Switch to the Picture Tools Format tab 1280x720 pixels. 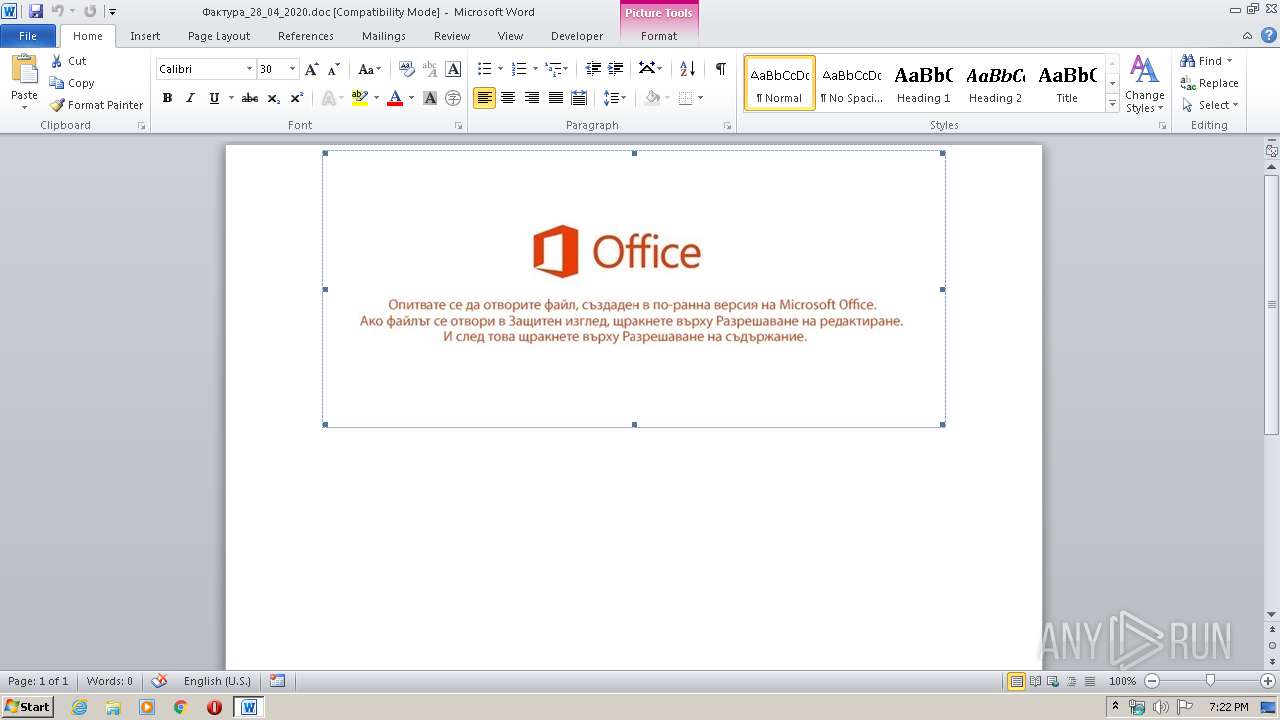[x=659, y=36]
